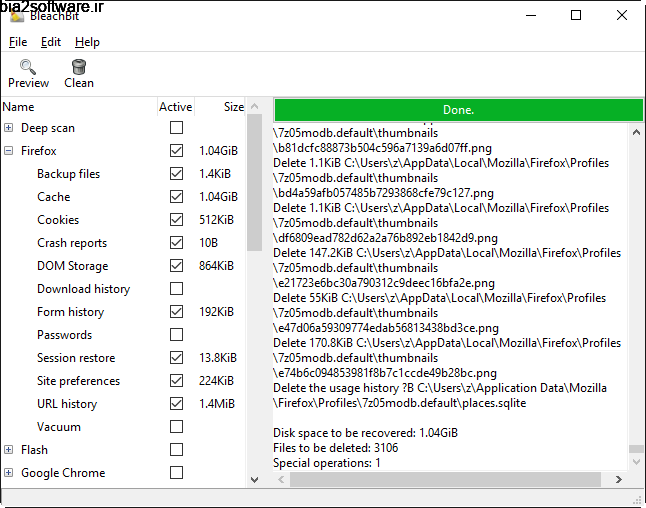The width and height of the screenshot is (646, 508).
Task: Uncheck the Crash reports checkbox
Action: [x=176, y=243]
